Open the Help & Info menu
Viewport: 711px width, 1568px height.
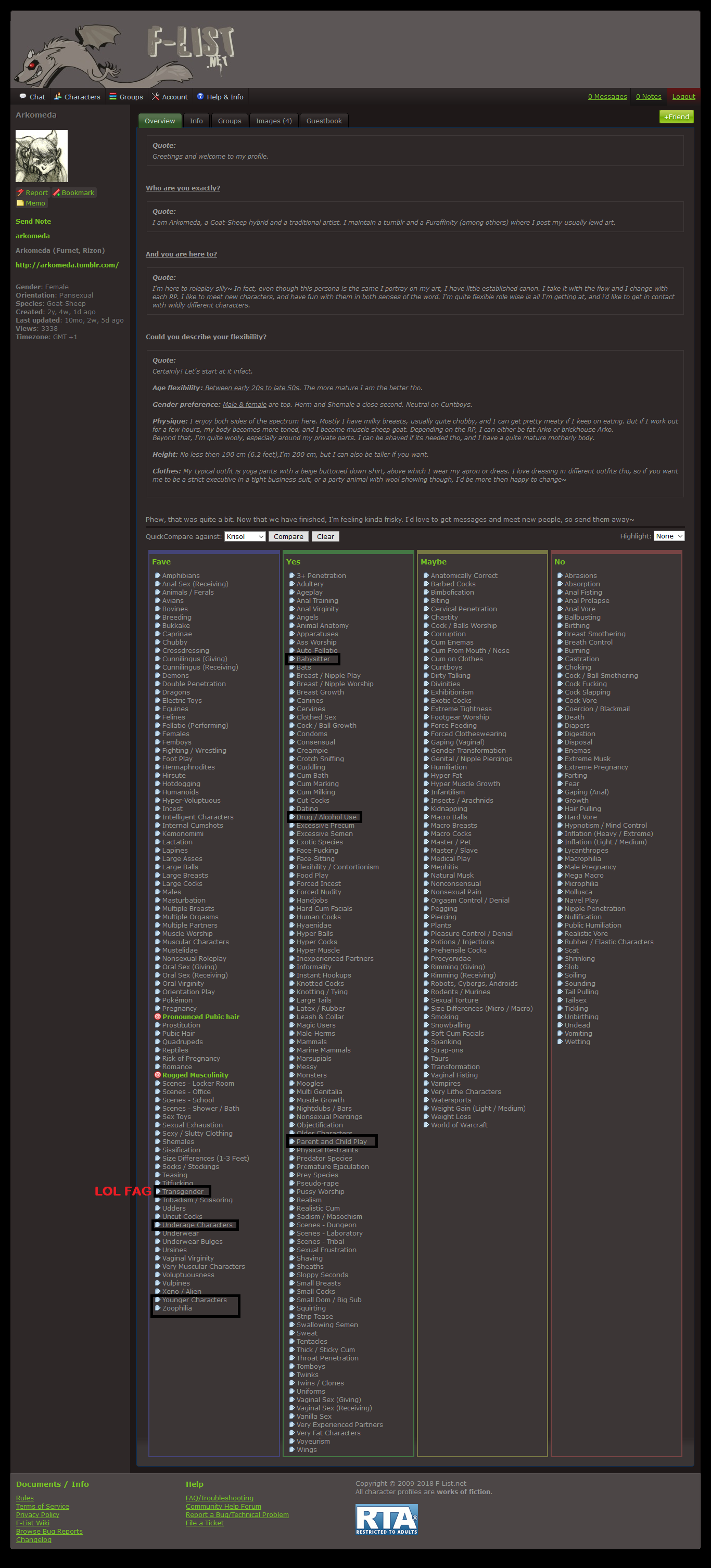pos(220,97)
